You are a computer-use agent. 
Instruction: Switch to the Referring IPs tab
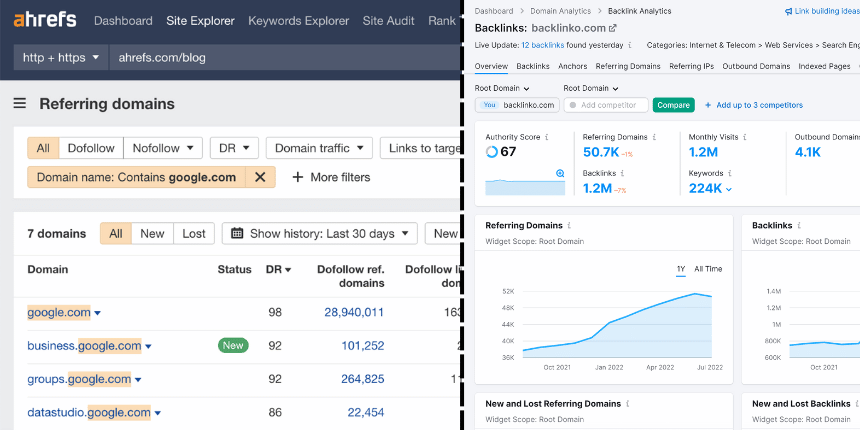[x=692, y=66]
